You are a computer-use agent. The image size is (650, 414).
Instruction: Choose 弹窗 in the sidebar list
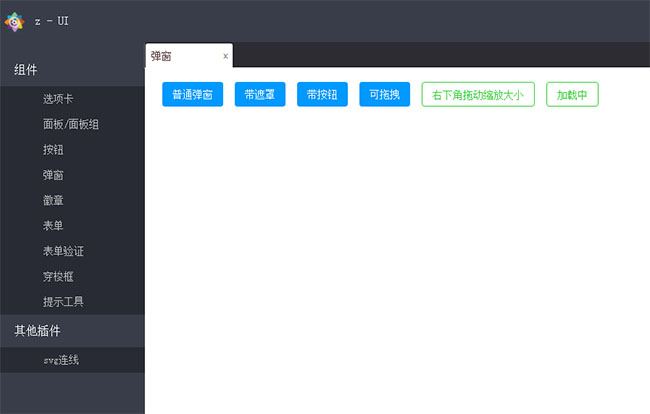53,175
